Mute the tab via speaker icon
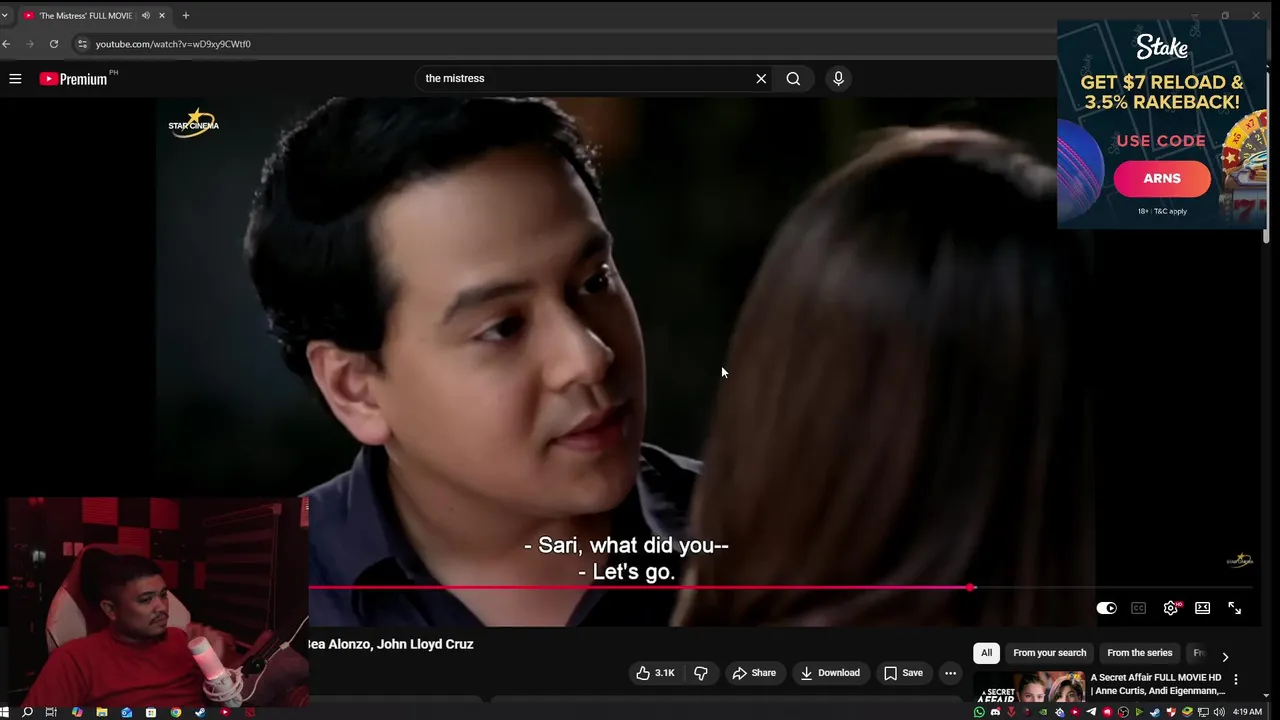The height and width of the screenshot is (720, 1280). coord(146,15)
